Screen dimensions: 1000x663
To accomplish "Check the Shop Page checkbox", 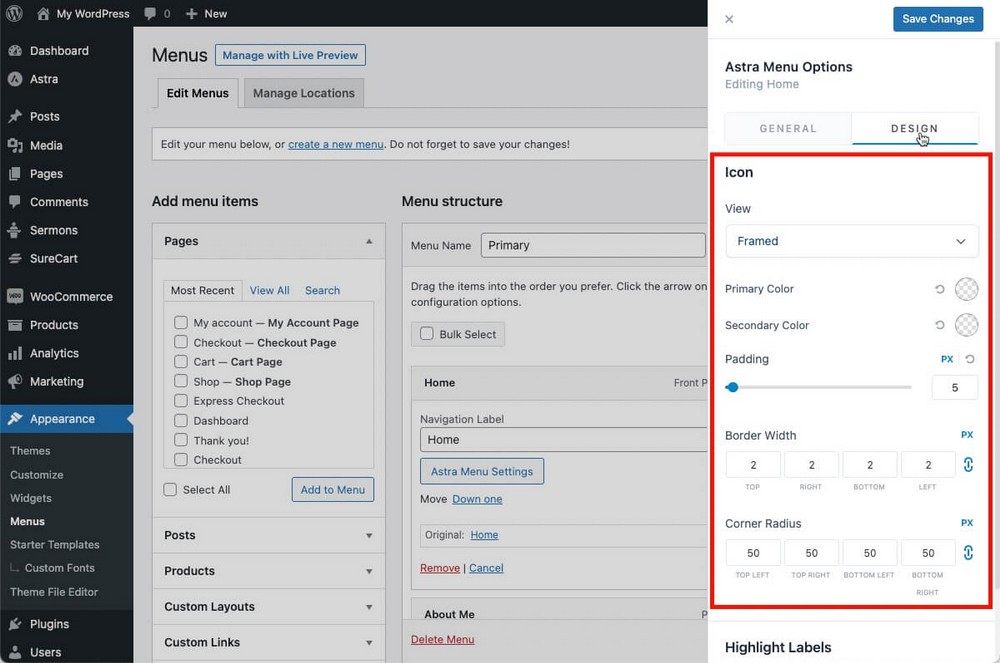I will coord(180,381).
